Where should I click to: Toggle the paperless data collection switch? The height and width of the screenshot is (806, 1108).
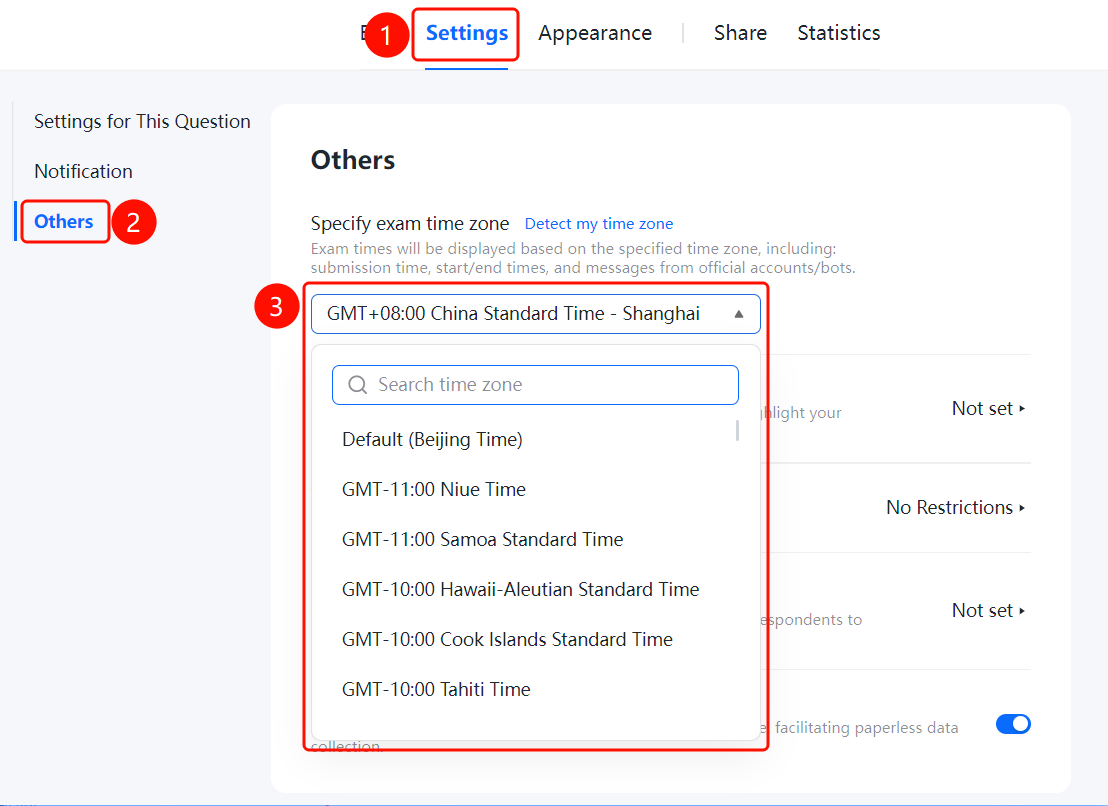tap(1013, 724)
